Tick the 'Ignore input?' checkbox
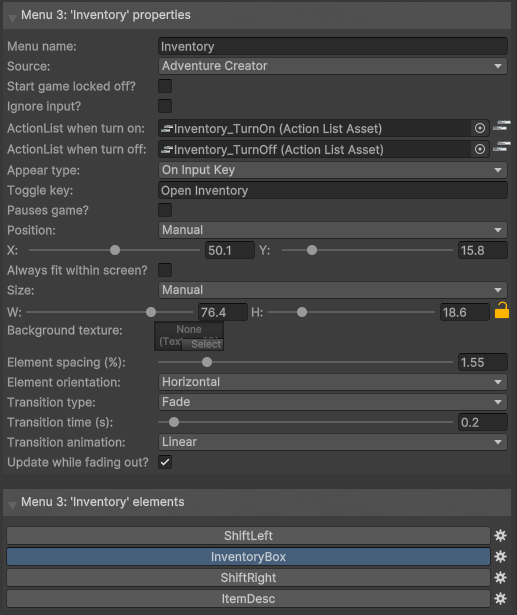The width and height of the screenshot is (517, 615). [165, 106]
